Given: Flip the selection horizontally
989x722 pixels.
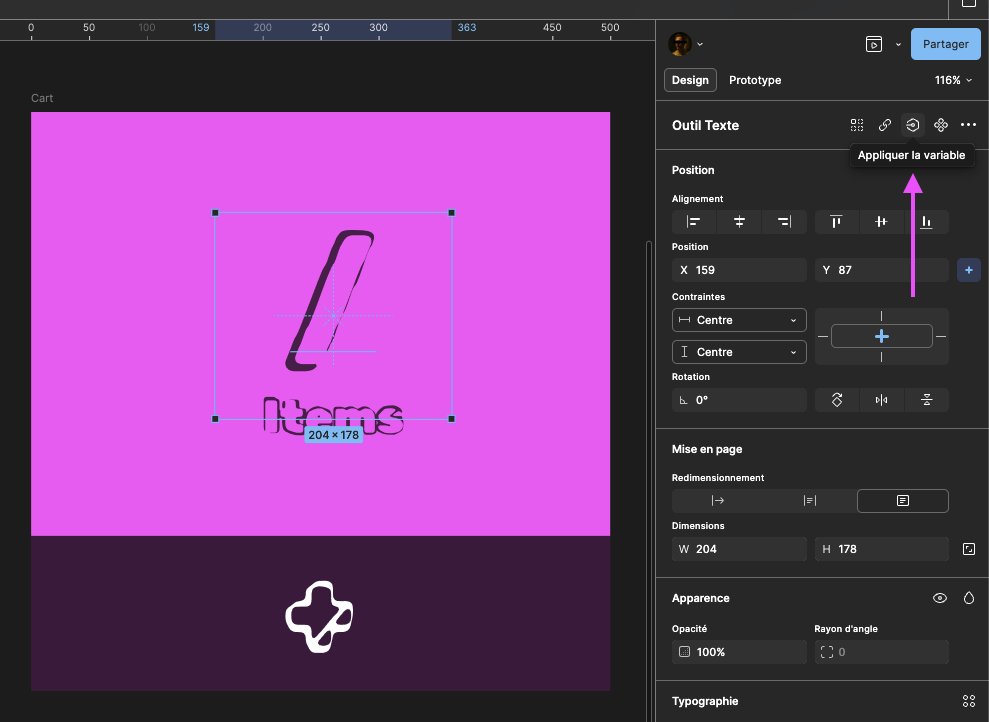Looking at the screenshot, I should pyautogui.click(x=881, y=400).
